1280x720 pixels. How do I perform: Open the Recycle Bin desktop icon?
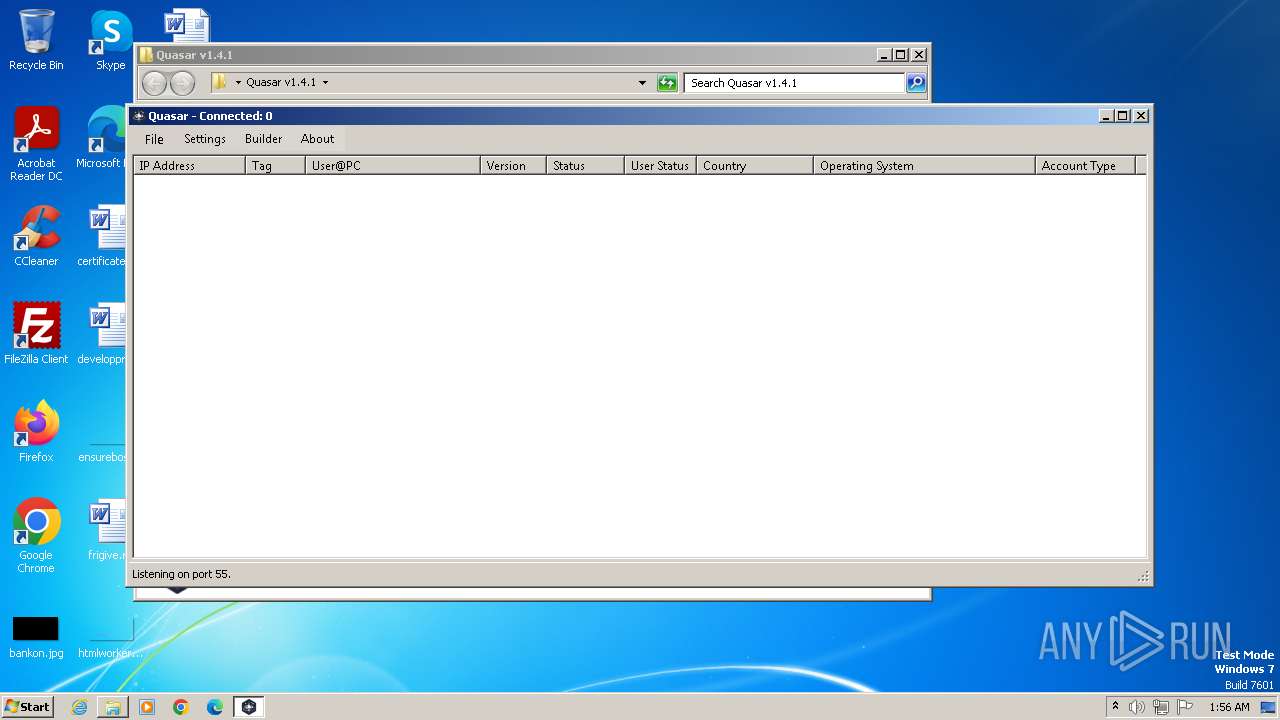36,40
